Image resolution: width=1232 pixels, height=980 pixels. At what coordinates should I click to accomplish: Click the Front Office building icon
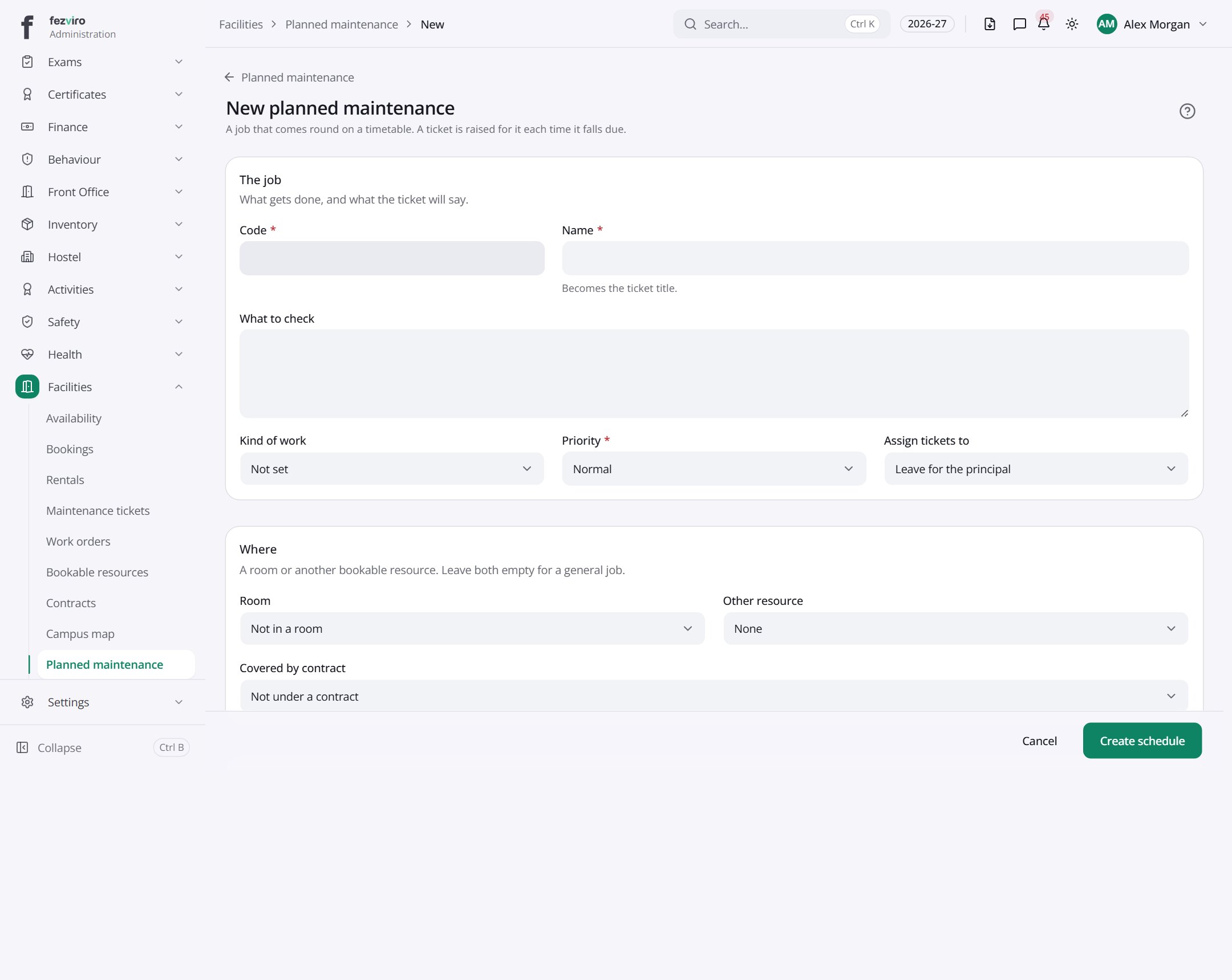point(27,192)
